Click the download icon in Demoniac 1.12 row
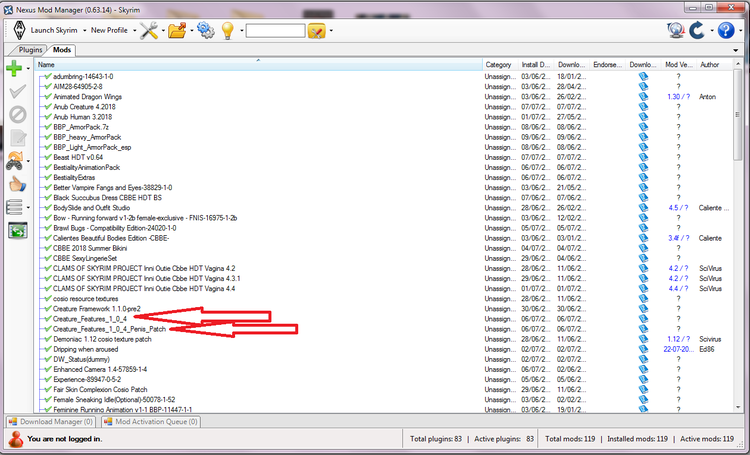750x455 pixels. pos(643,339)
